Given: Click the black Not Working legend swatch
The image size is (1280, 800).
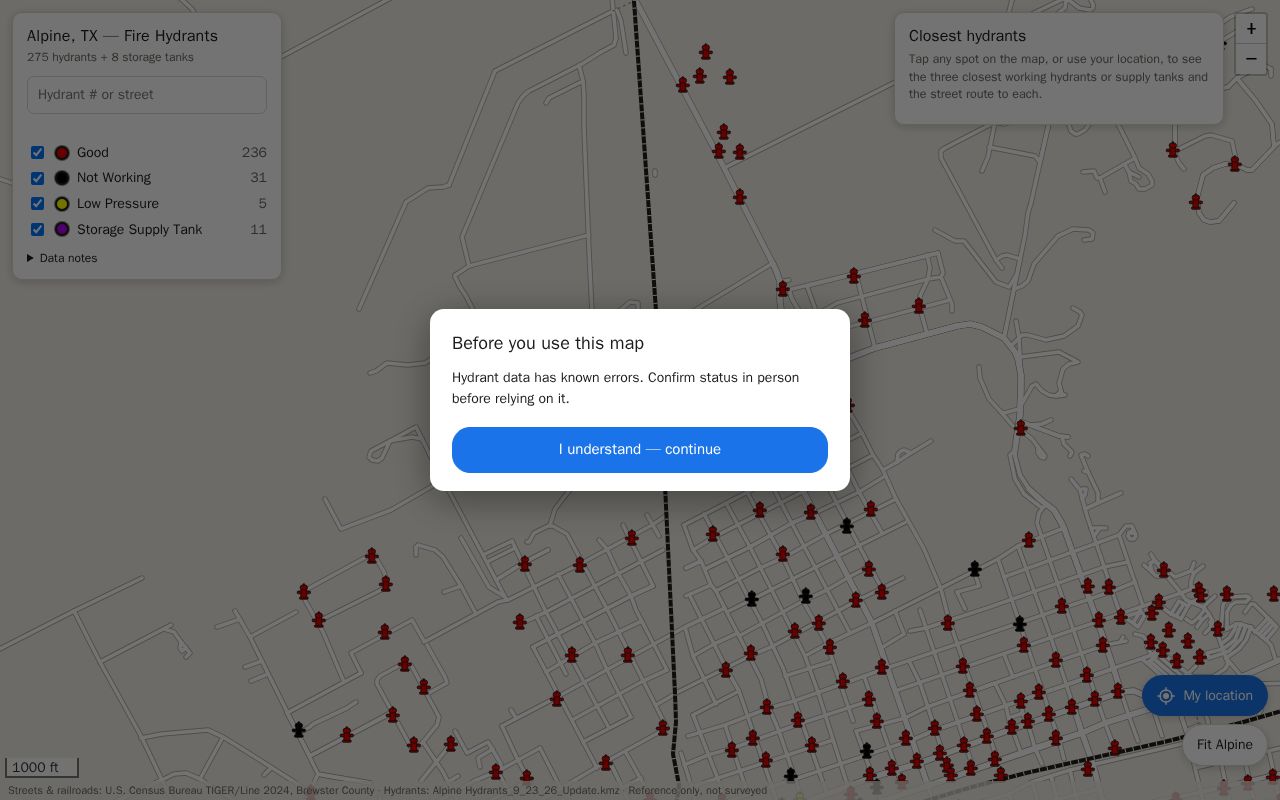Looking at the screenshot, I should [x=62, y=178].
